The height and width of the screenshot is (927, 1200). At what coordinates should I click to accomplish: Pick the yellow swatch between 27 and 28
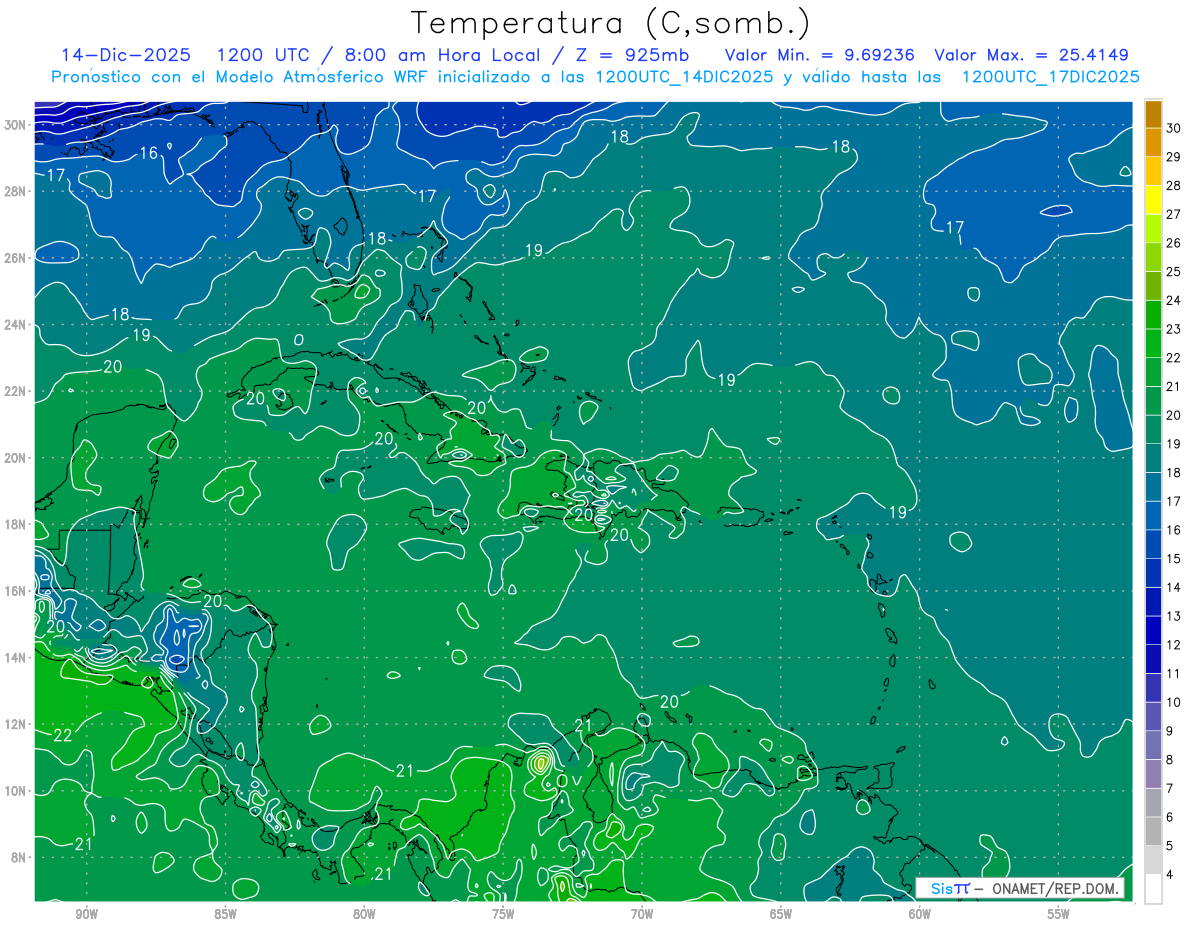(1153, 200)
